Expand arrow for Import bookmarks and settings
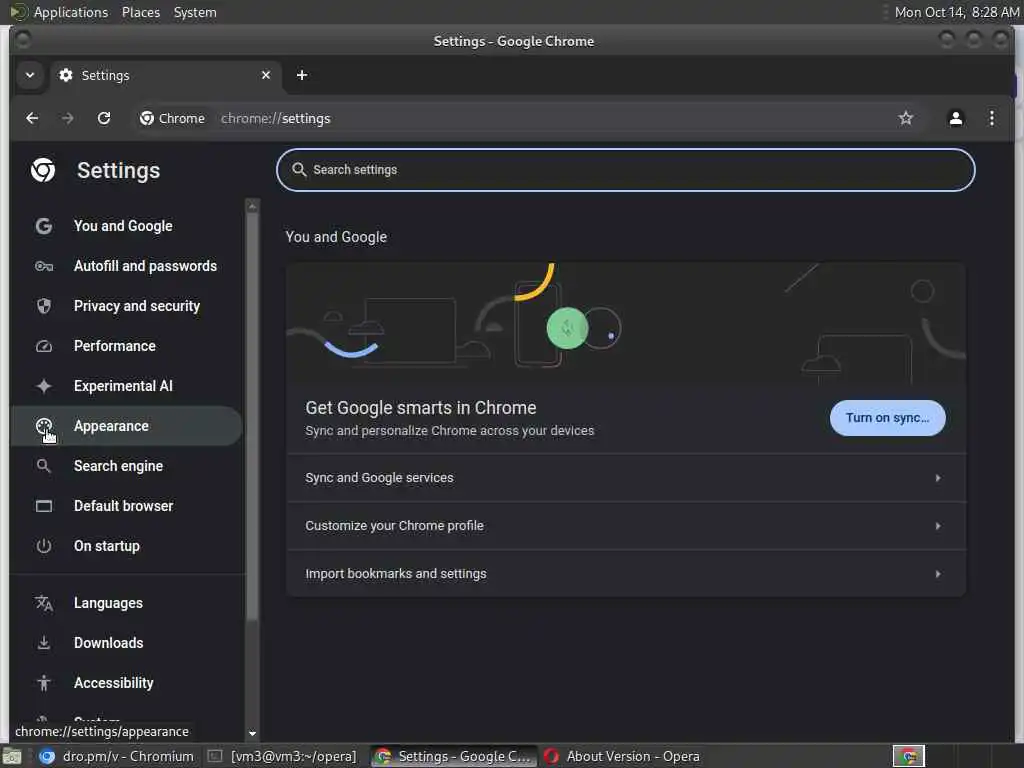The height and width of the screenshot is (768, 1024). (938, 574)
